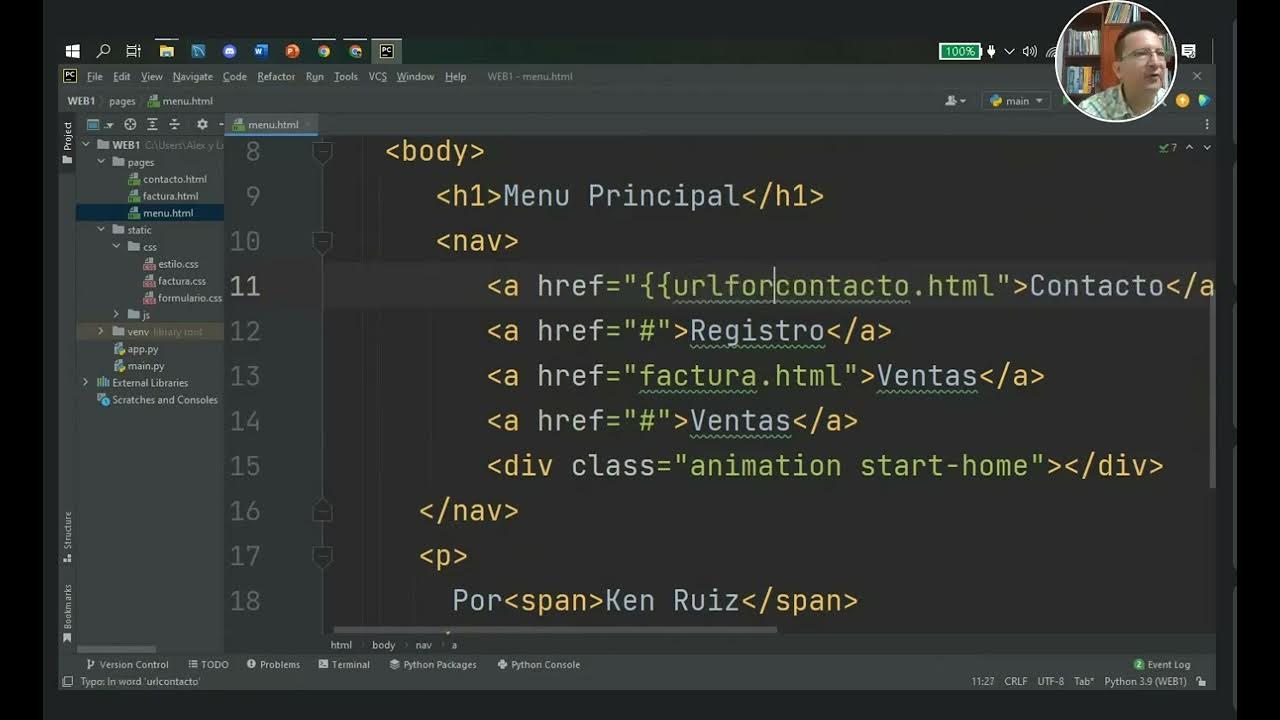This screenshot has width=1280, height=720.
Task: Toggle tool window quick-access in status bar corner
Action: pos(68,681)
